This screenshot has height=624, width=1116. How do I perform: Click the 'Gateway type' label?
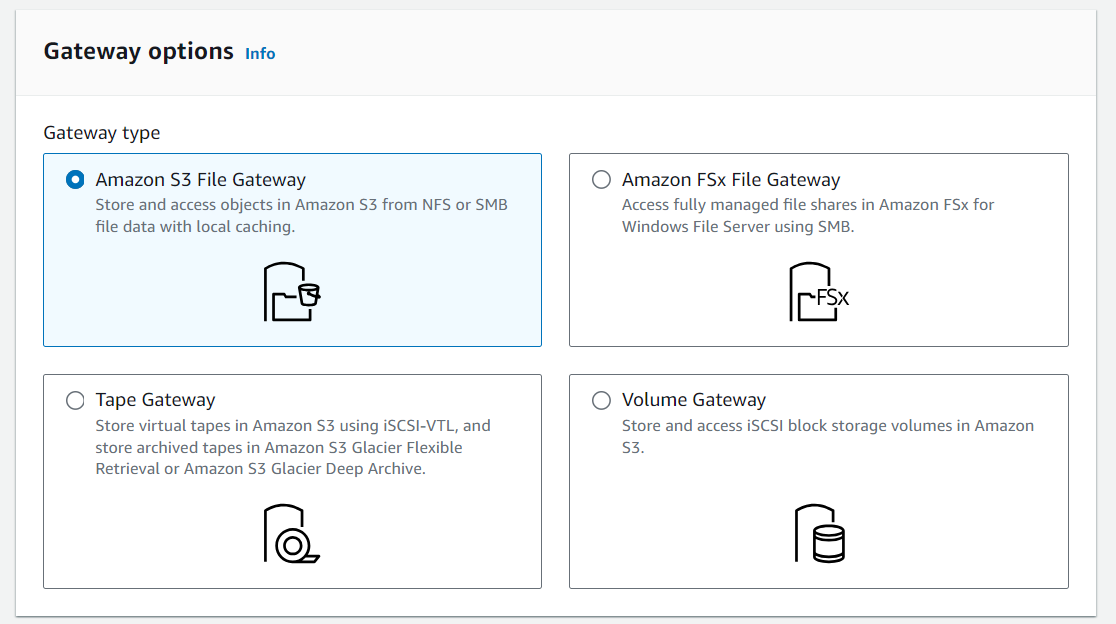102,132
